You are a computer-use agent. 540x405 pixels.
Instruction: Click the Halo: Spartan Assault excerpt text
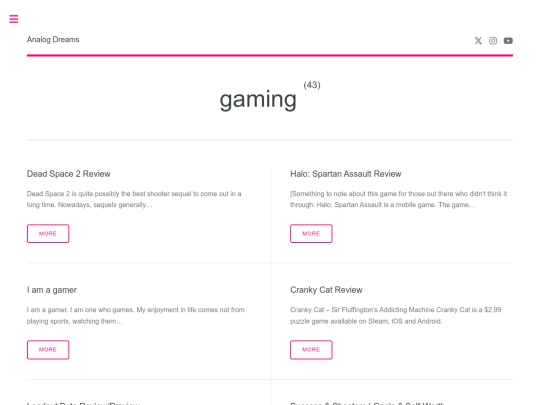pos(398,199)
